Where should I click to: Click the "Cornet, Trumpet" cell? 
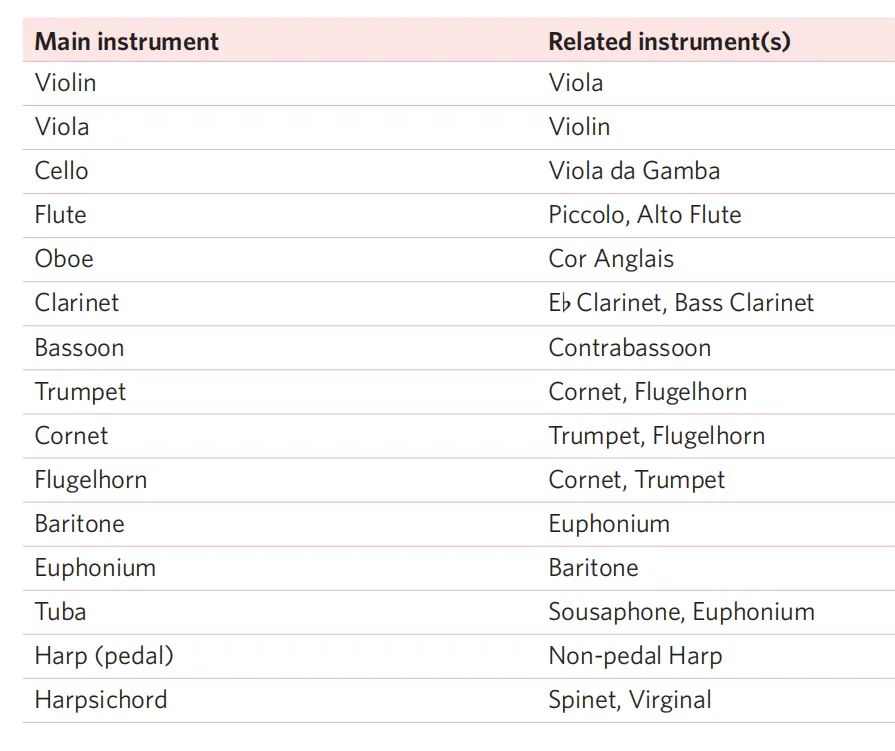(637, 480)
